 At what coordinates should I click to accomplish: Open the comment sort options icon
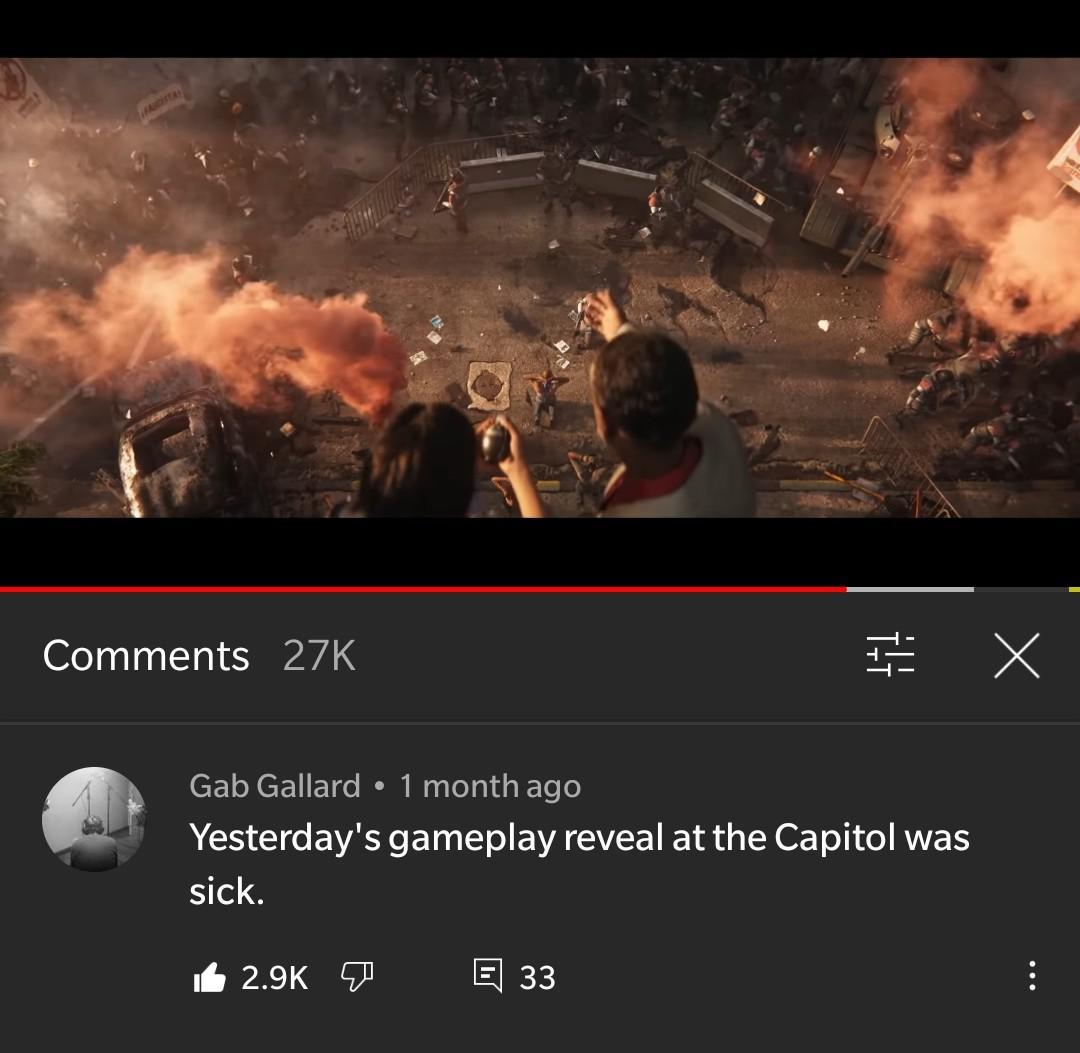tap(890, 655)
